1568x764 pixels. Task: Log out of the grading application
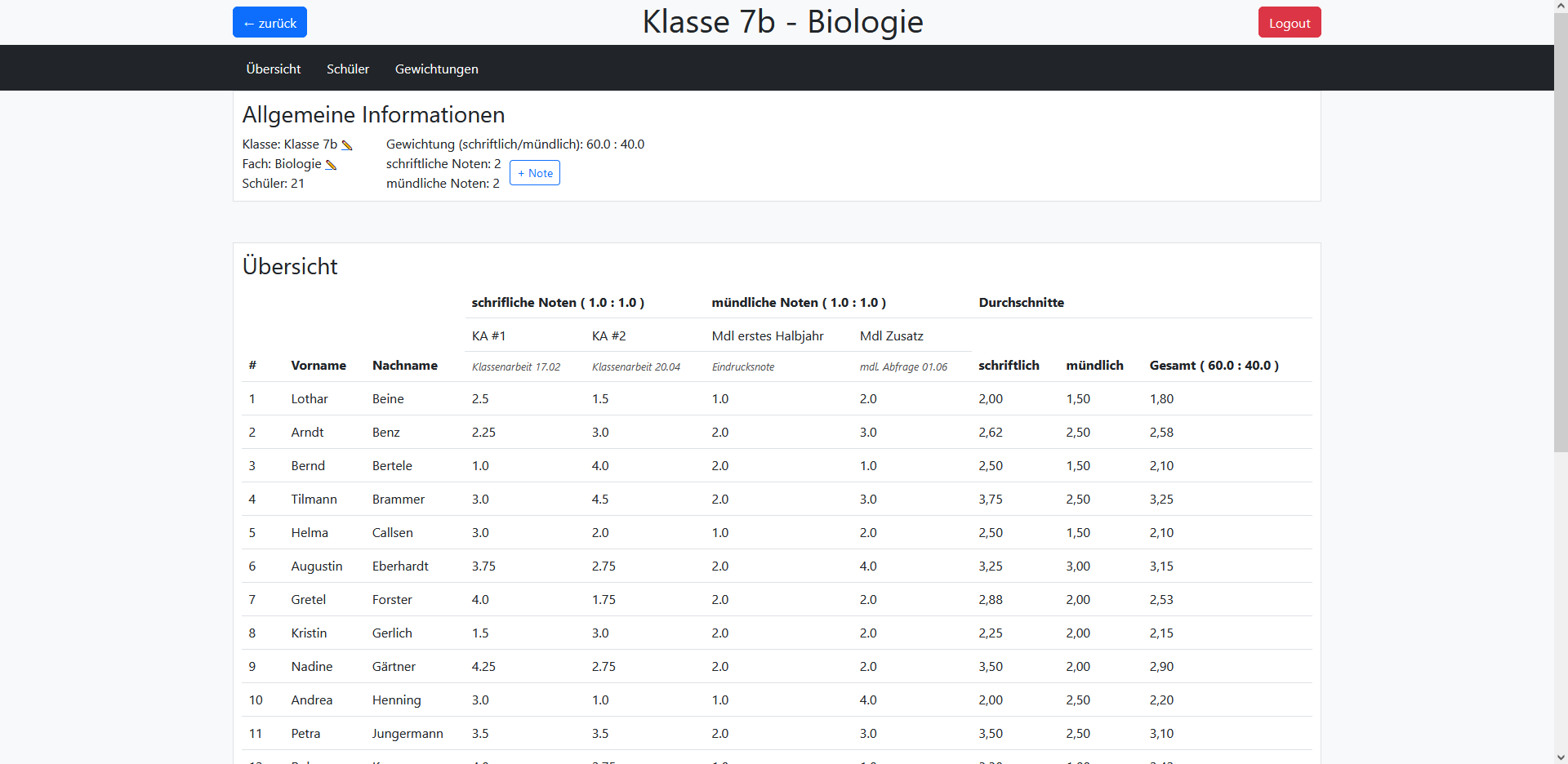click(1289, 22)
